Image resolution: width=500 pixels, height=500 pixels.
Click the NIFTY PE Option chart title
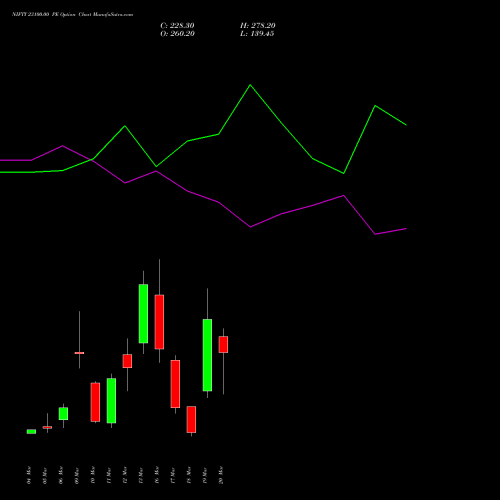coord(72,14)
